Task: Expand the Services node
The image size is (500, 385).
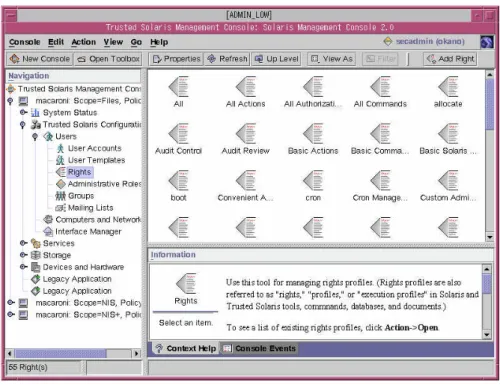Action: click(23, 243)
